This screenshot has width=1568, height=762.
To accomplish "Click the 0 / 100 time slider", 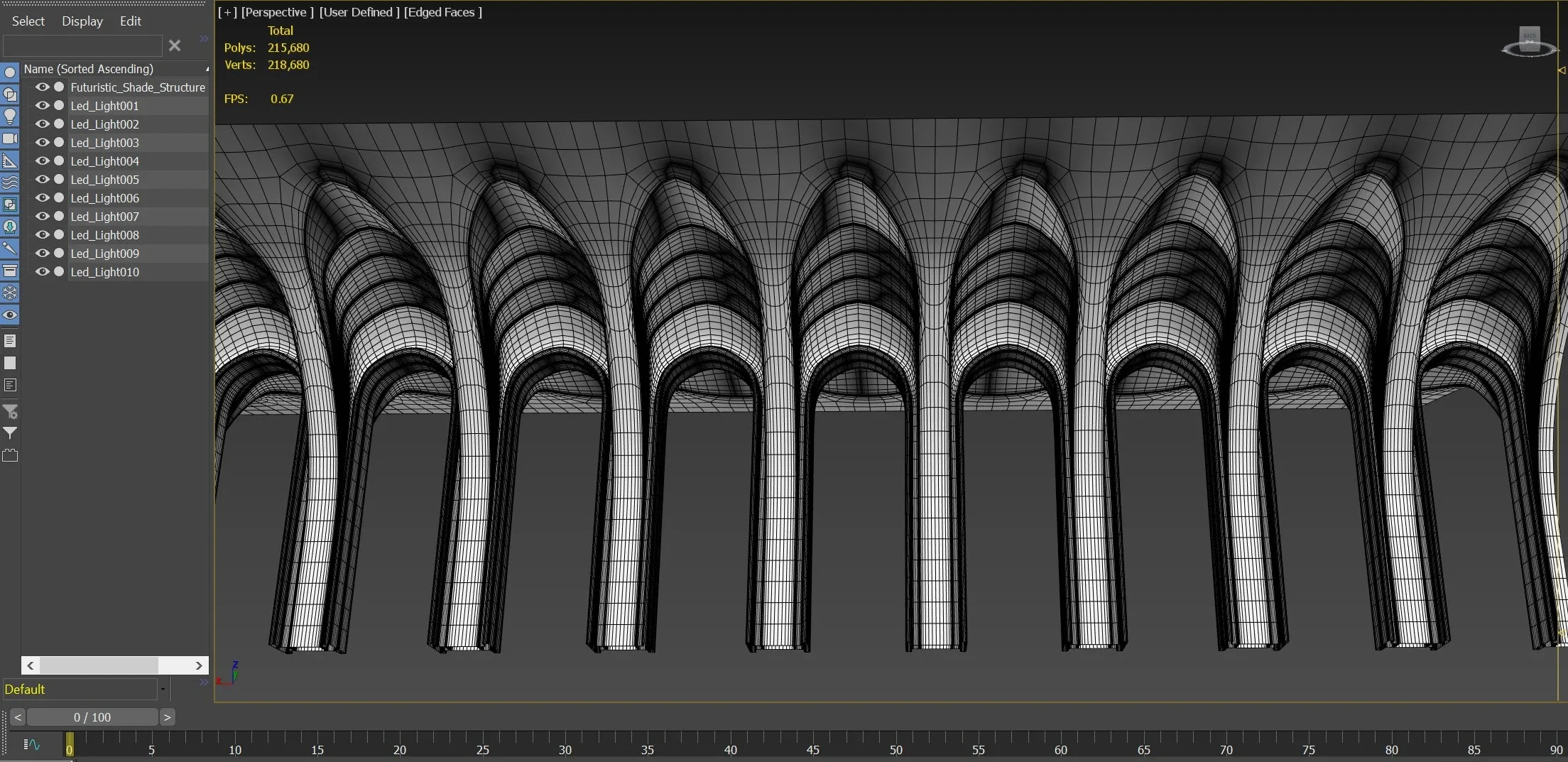I will (x=92, y=717).
